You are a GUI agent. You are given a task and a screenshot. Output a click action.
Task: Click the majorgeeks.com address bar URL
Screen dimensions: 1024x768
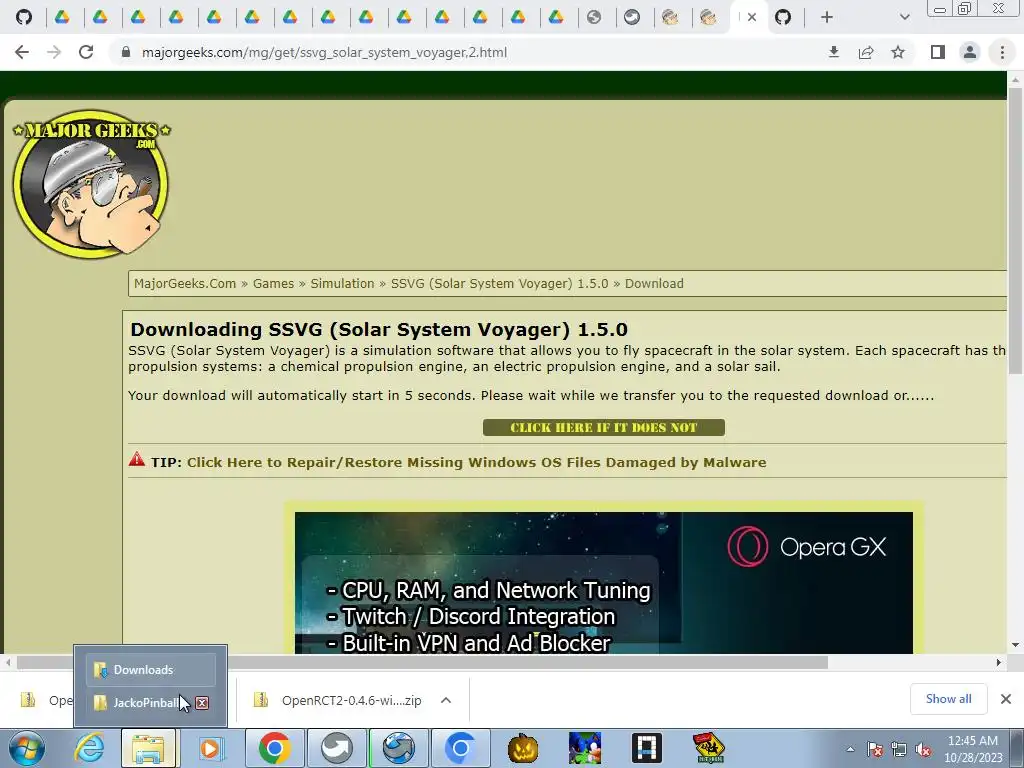click(x=324, y=52)
